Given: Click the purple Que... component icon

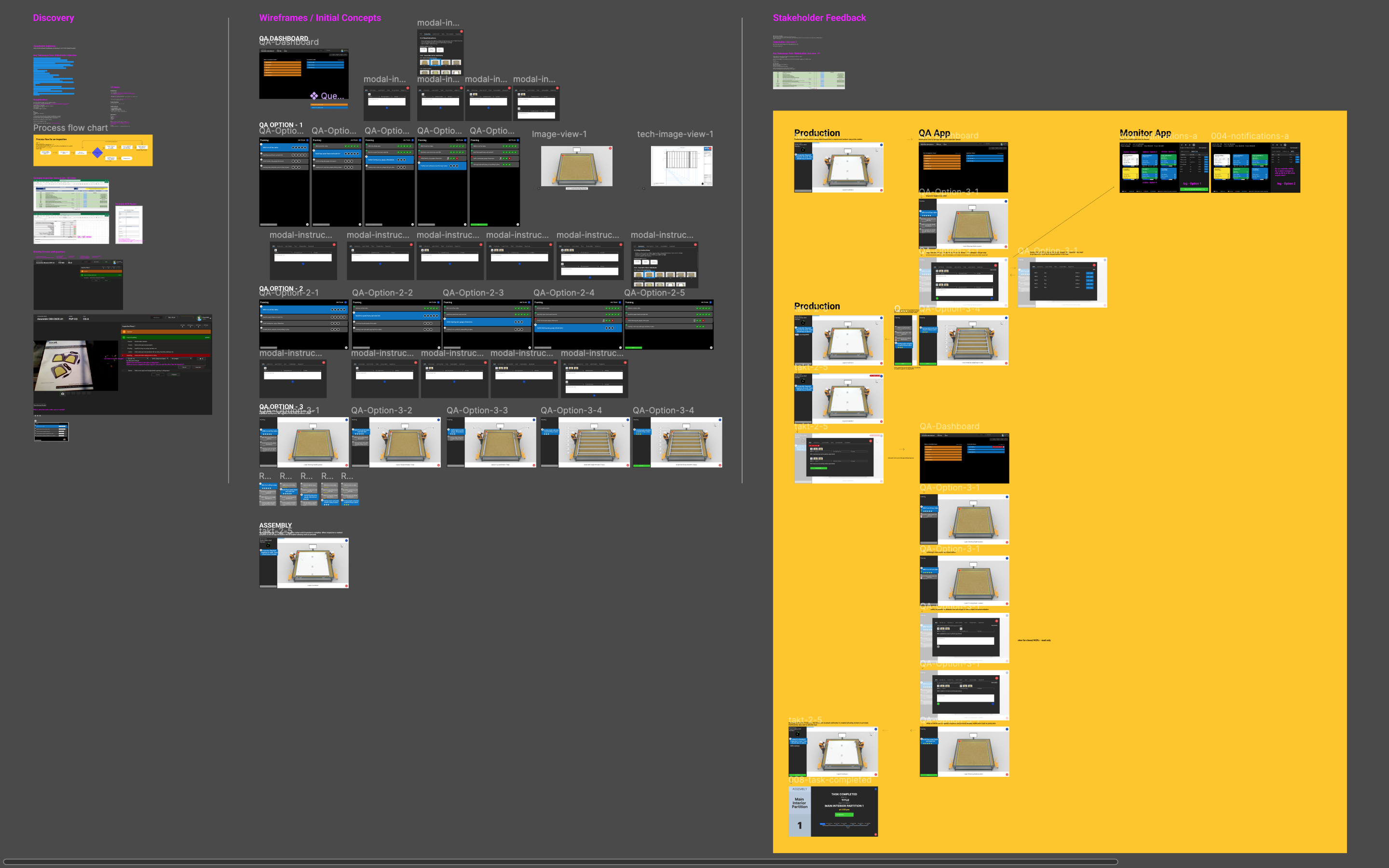Looking at the screenshot, I should (x=314, y=96).
